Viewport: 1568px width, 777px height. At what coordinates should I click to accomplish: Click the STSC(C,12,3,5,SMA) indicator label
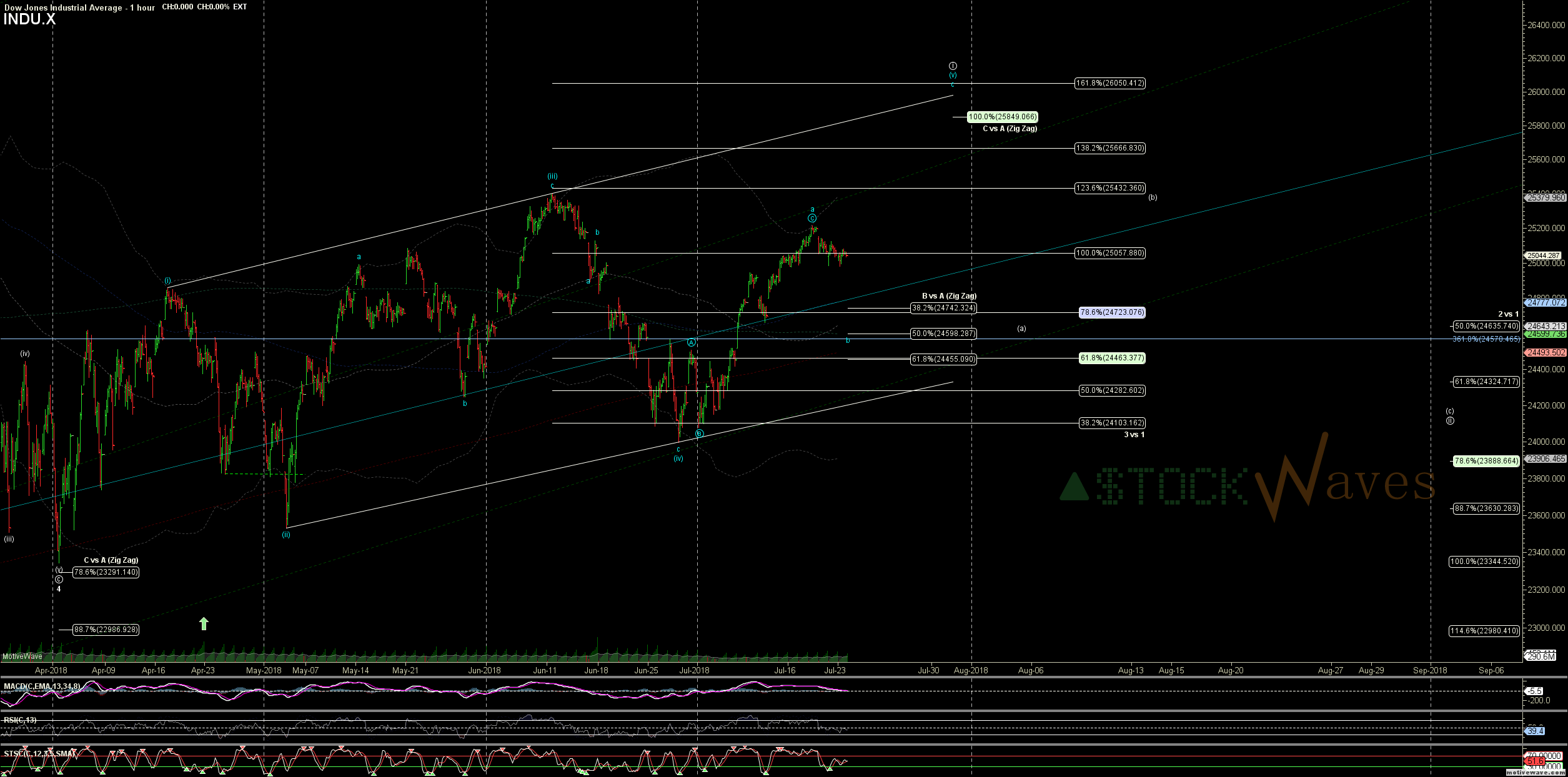click(40, 754)
